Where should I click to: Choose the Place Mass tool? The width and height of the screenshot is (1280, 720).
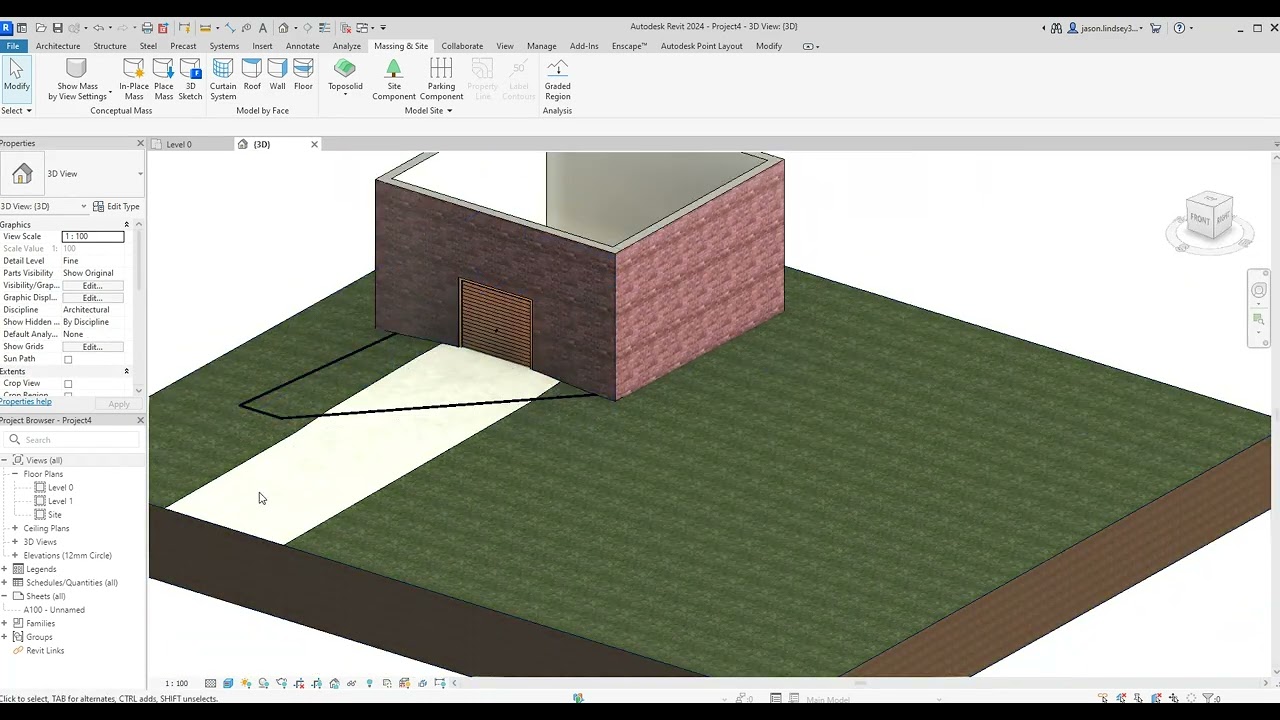163,78
